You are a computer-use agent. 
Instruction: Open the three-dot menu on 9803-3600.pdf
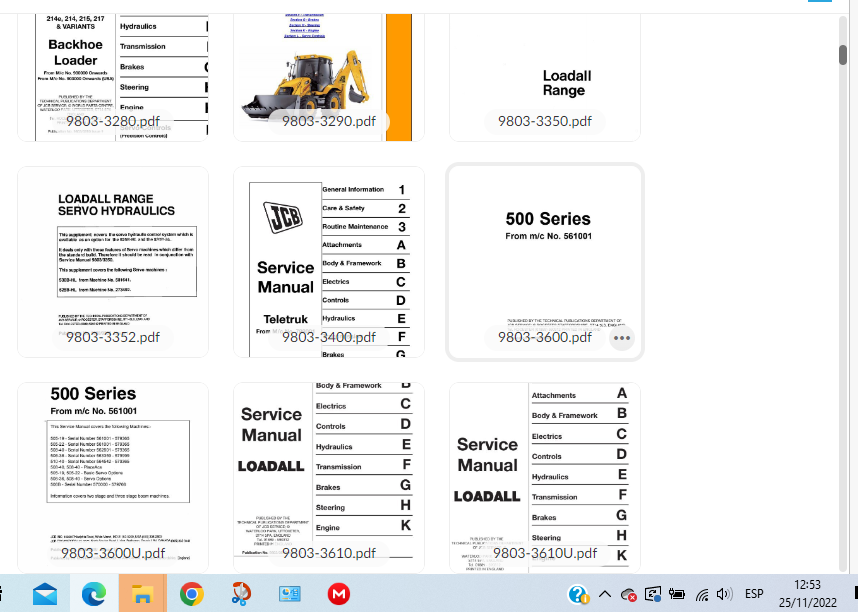pos(622,338)
